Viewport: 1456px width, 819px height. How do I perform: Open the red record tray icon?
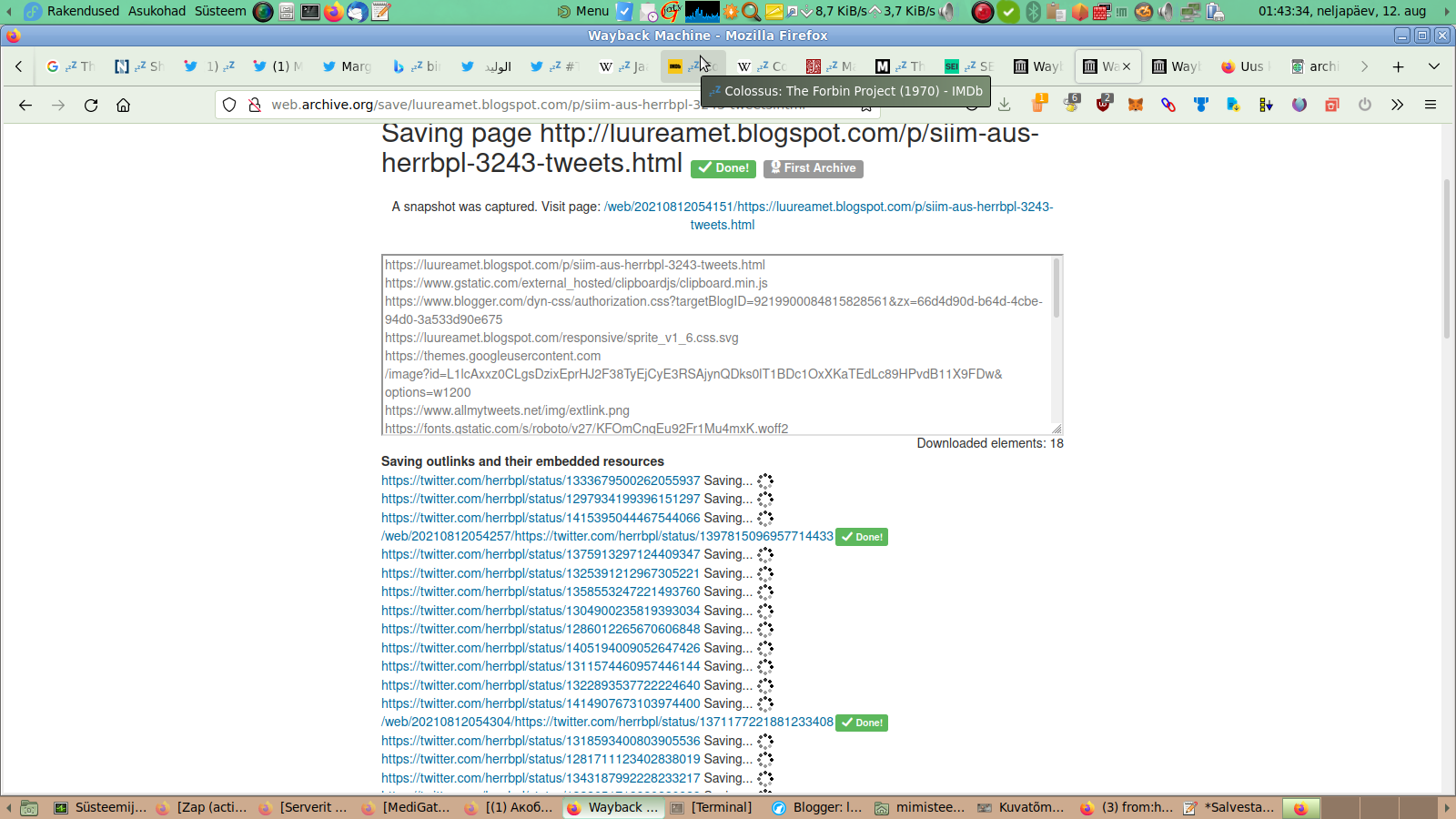tap(983, 11)
